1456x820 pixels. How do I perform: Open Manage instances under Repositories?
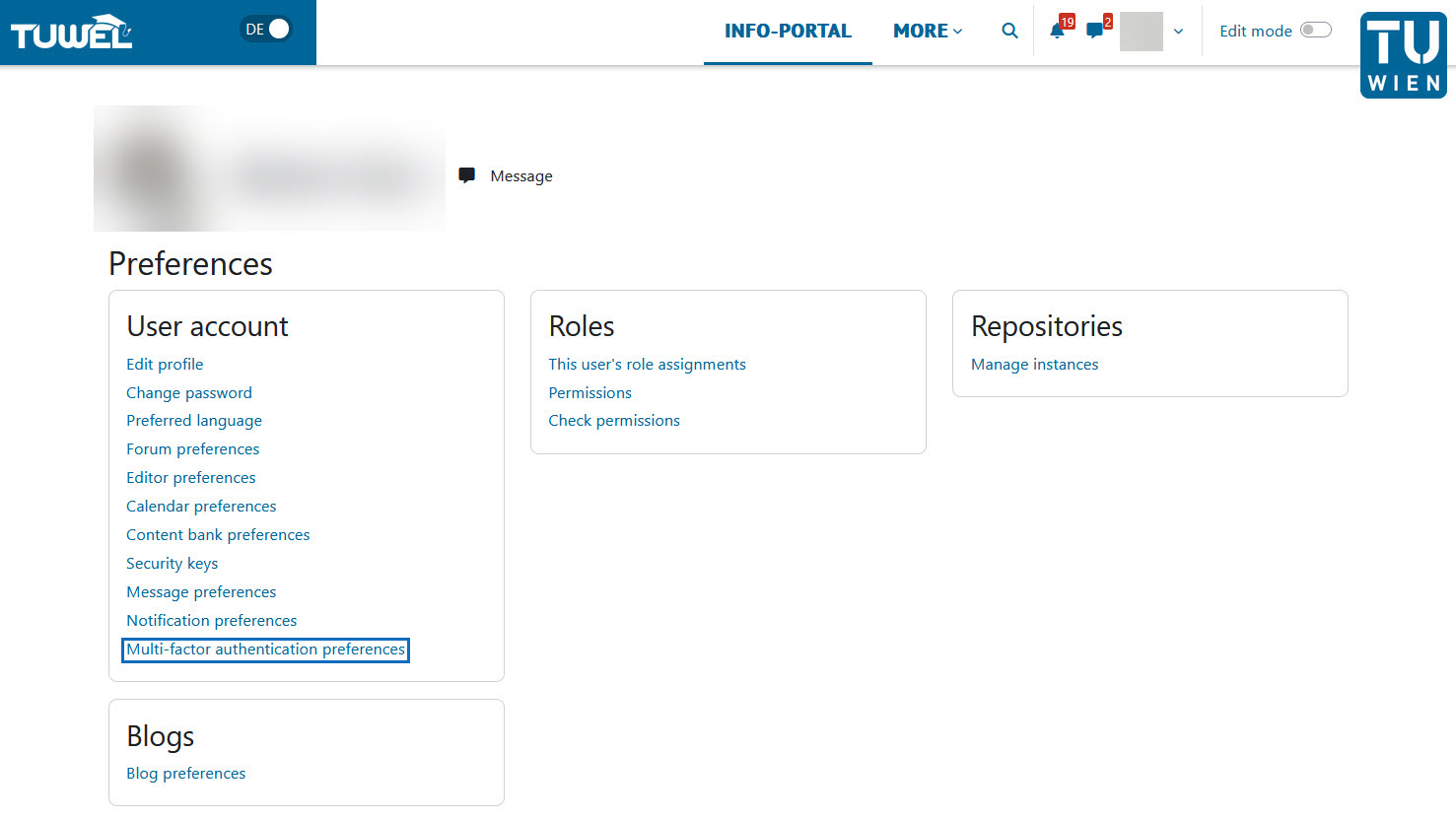(1034, 364)
